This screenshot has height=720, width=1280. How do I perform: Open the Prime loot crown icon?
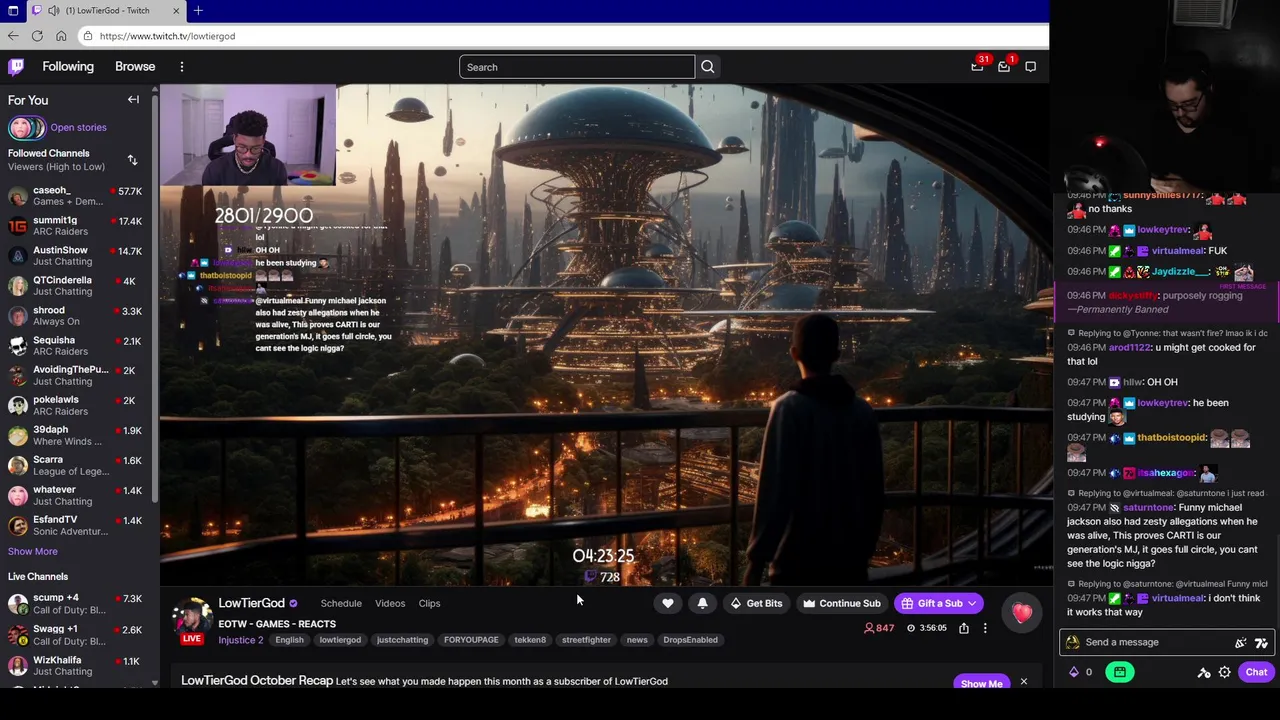[977, 67]
